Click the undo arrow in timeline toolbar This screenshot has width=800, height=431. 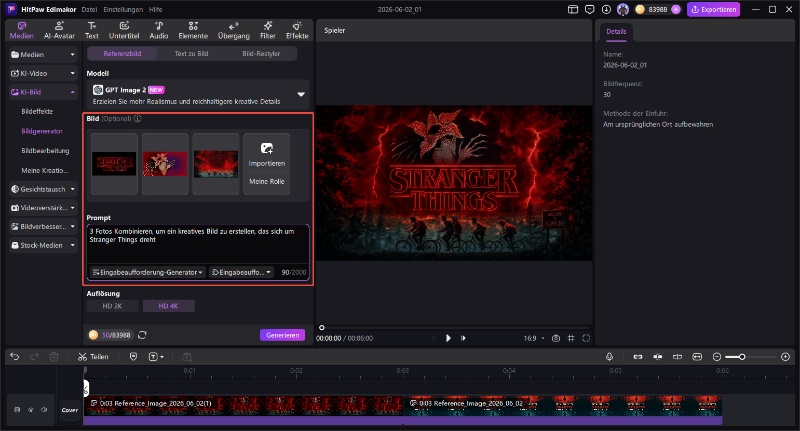pos(14,357)
